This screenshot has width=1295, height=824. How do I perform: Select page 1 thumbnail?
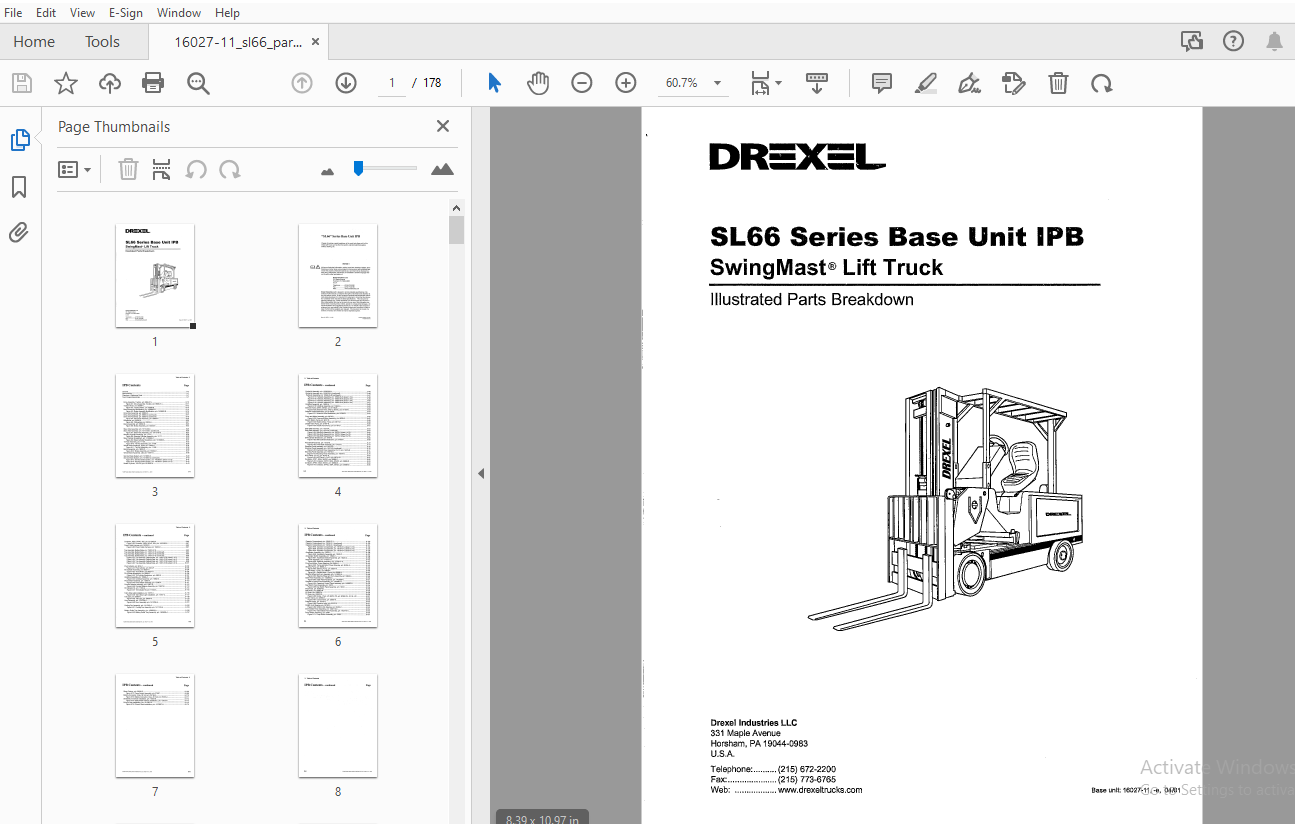point(155,275)
